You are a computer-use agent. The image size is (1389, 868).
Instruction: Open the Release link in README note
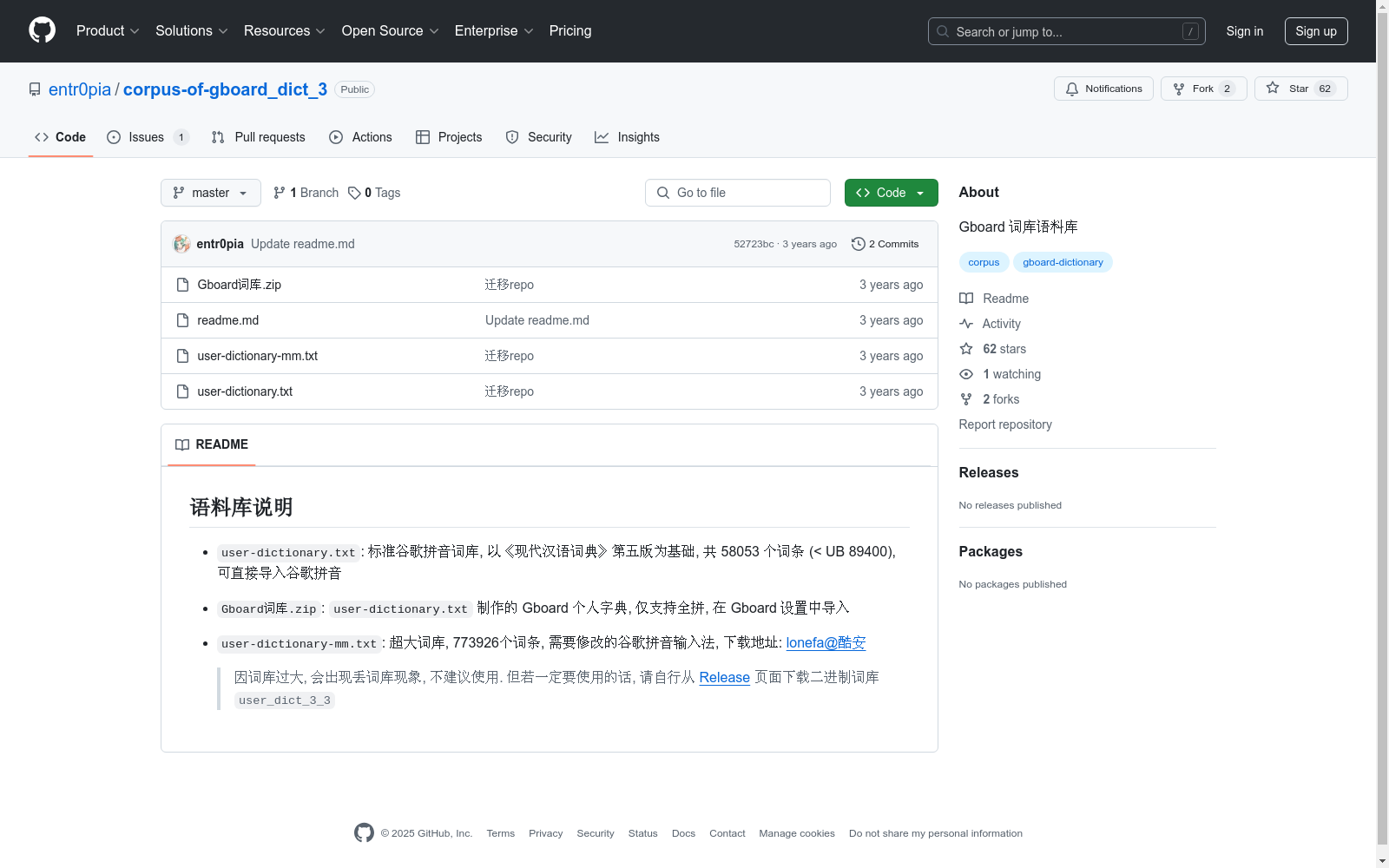pyautogui.click(x=725, y=677)
